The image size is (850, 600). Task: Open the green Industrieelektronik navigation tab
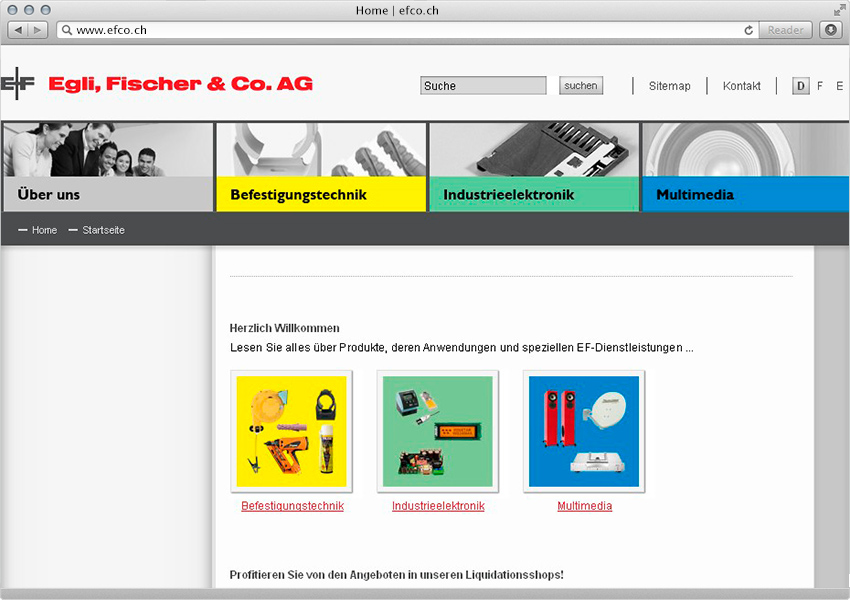point(534,194)
